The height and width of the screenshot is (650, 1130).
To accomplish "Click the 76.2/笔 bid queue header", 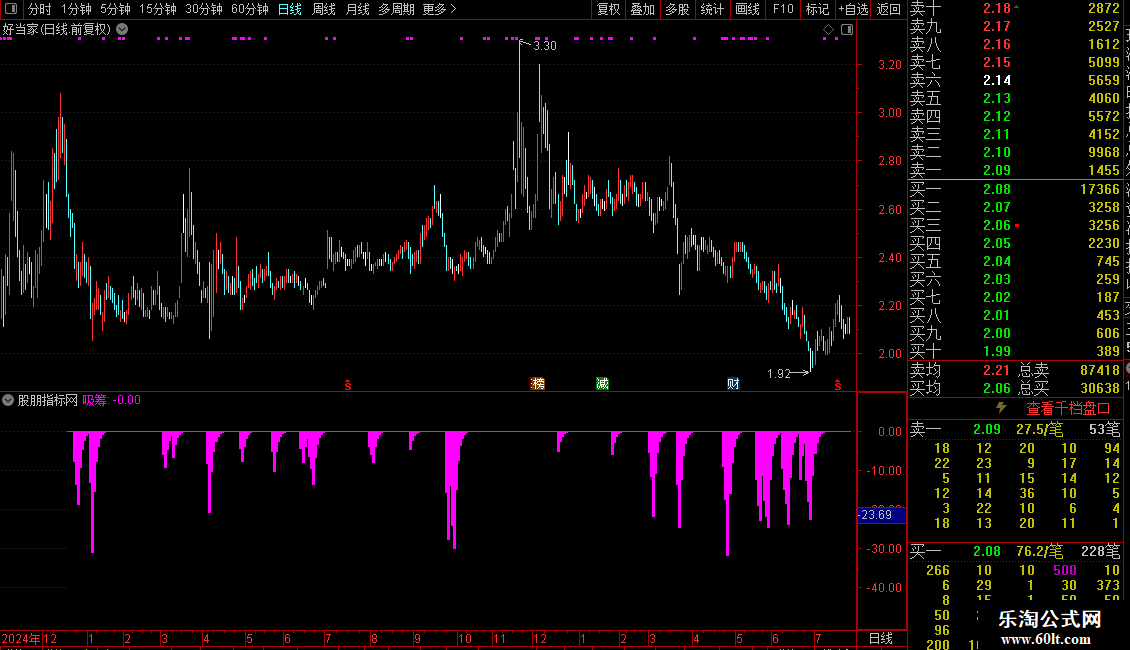I will pos(1039,551).
